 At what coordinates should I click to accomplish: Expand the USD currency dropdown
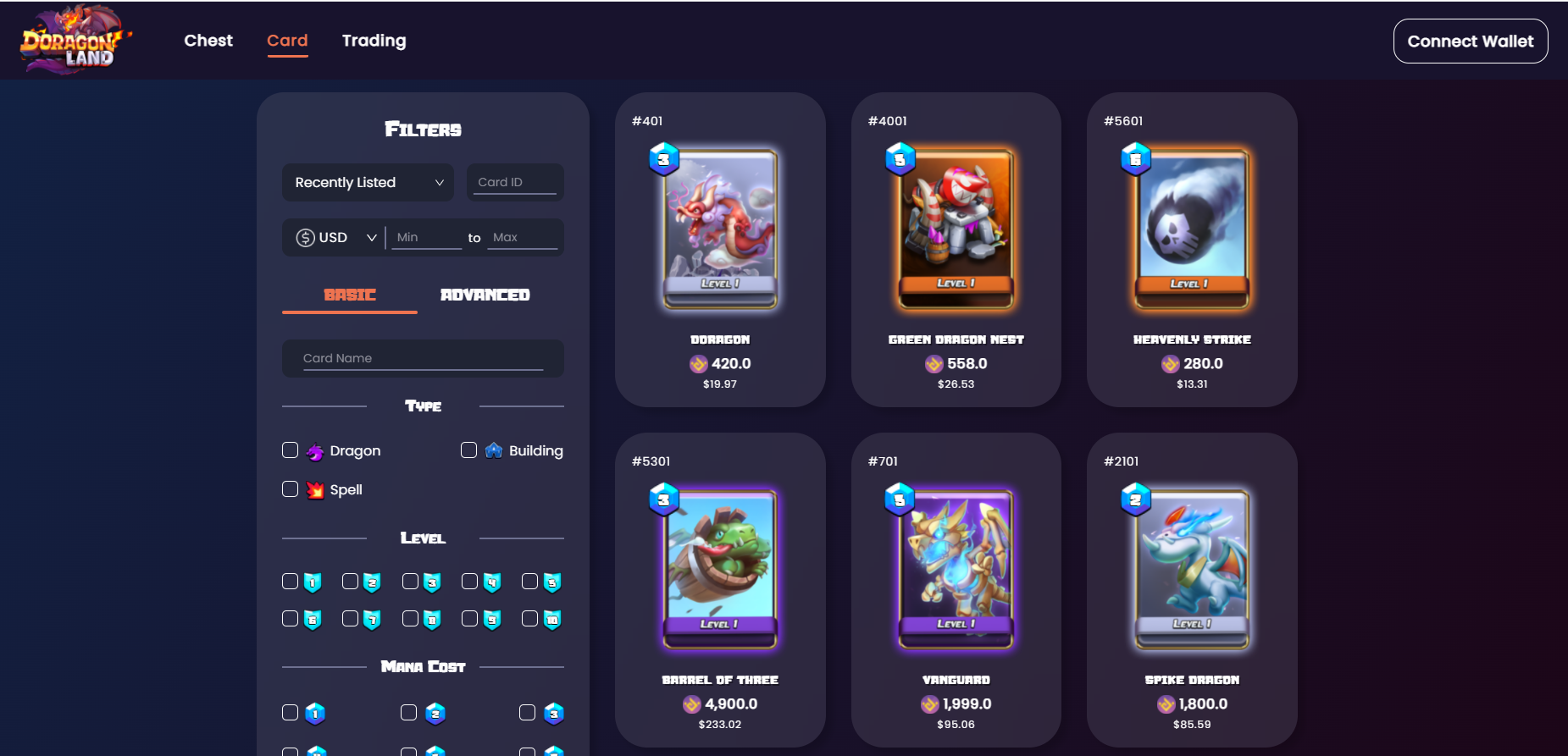[x=336, y=238]
